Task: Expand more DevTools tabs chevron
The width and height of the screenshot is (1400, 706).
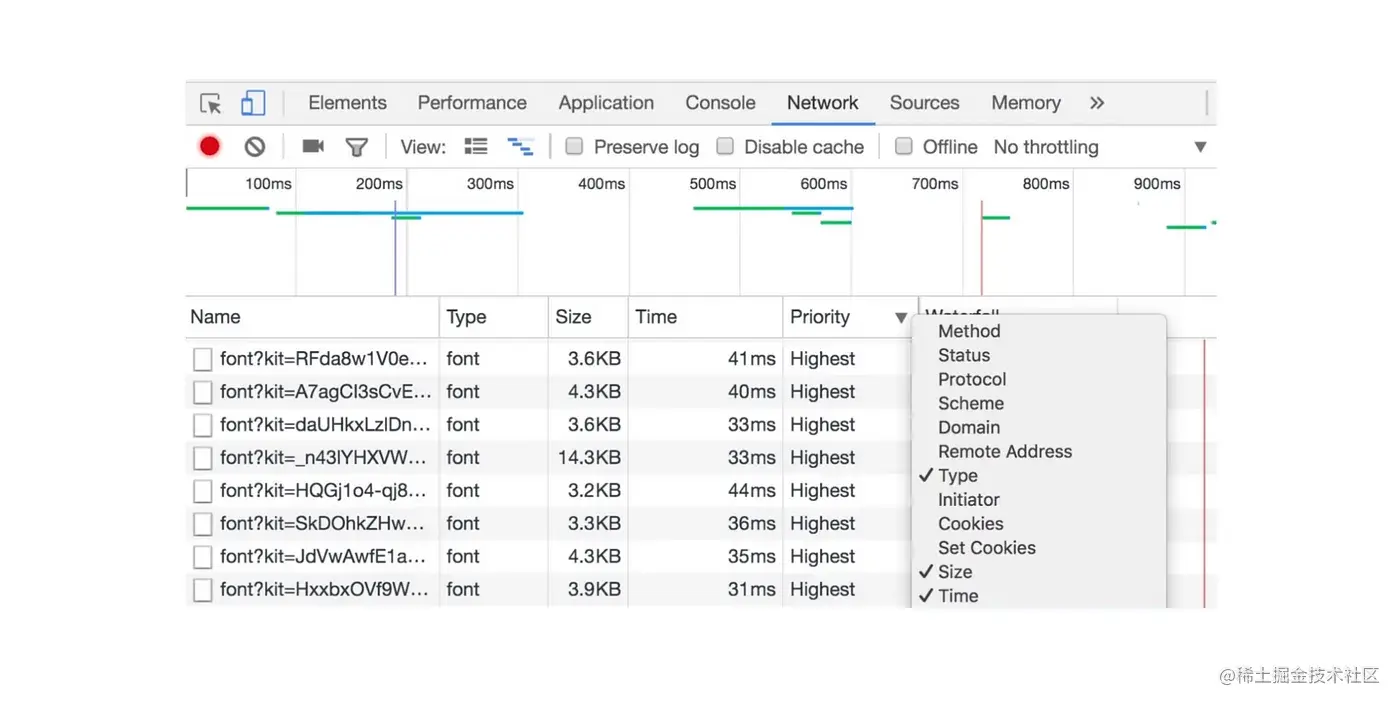Action: coord(1097,103)
